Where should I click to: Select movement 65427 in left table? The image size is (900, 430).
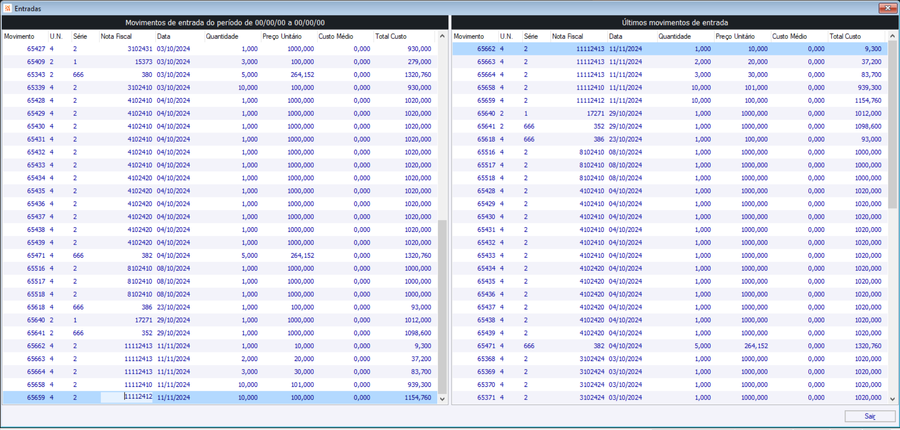pyautogui.click(x=220, y=49)
